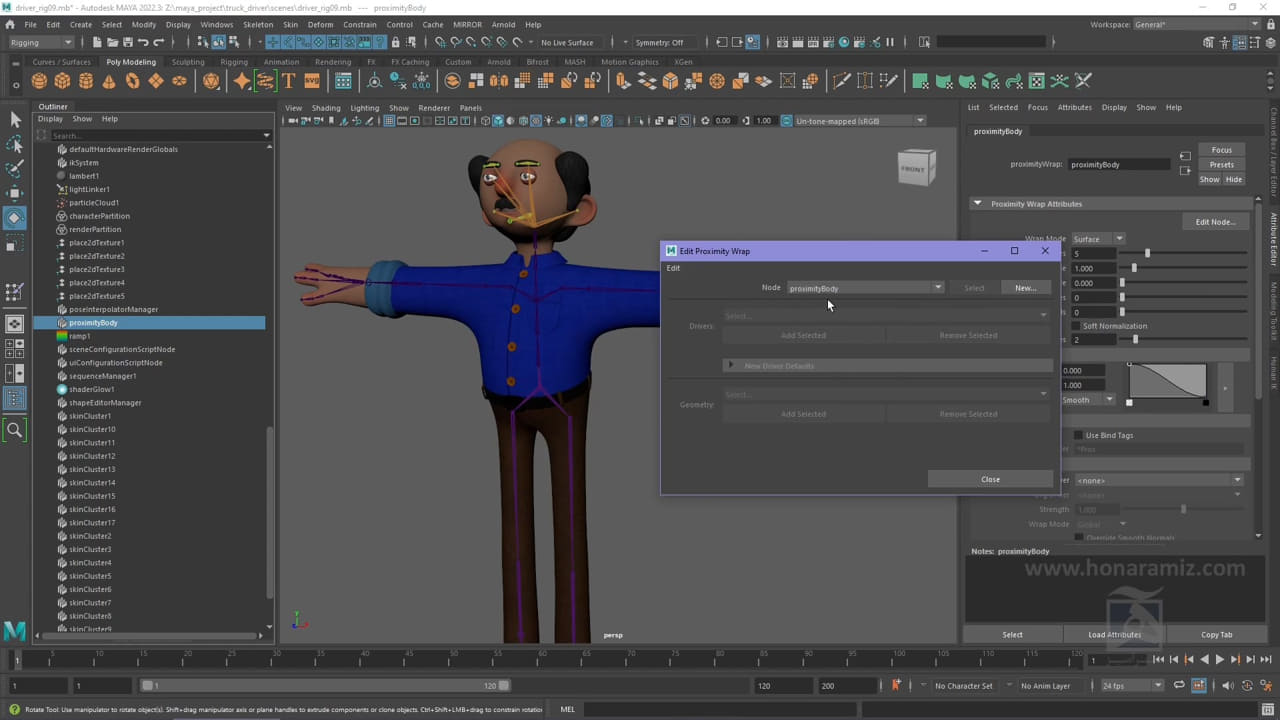Create a polygon sphere from the shelf
Viewport: 1280px width, 720px height.
coord(40,81)
